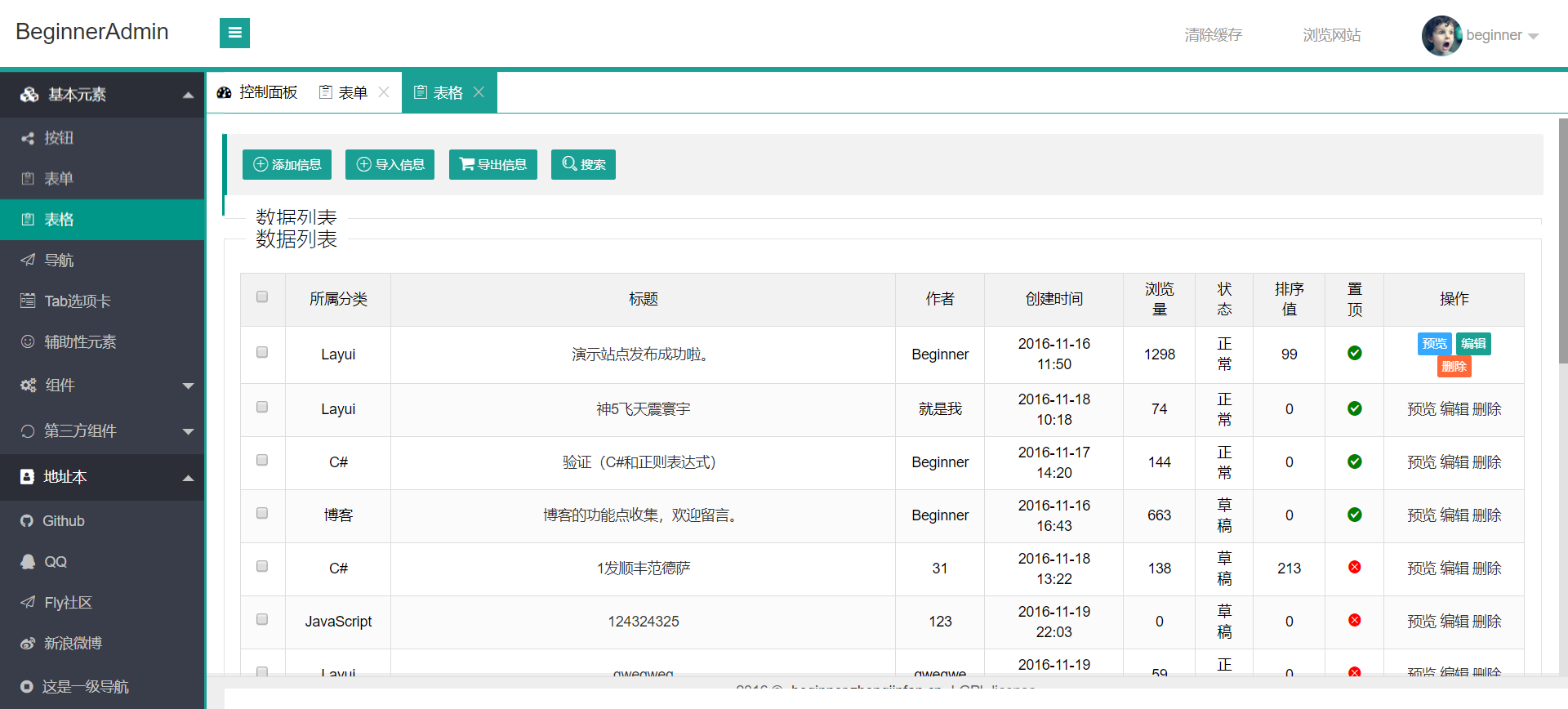The height and width of the screenshot is (709, 1568).
Task: Collapse the 基本元素 sidebar section arrow
Action: (189, 95)
